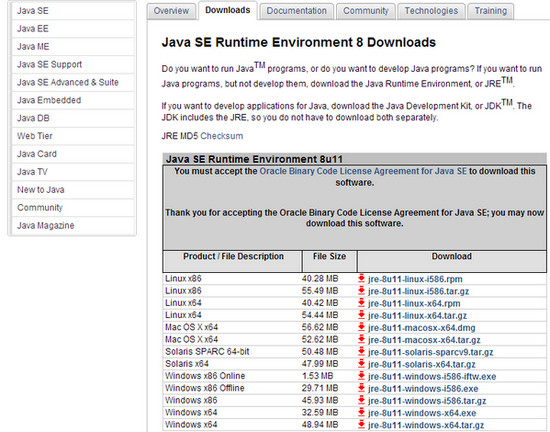550x432 pixels.
Task: Download jre-8u11-macosx-x64.dmg file link
Action: tap(422, 328)
